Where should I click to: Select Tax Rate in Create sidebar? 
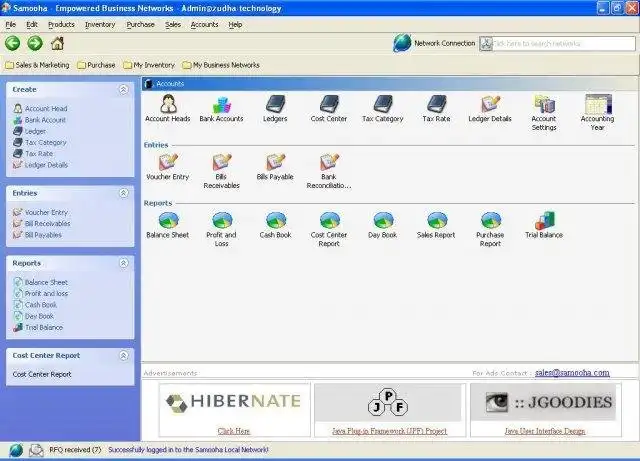[33, 154]
